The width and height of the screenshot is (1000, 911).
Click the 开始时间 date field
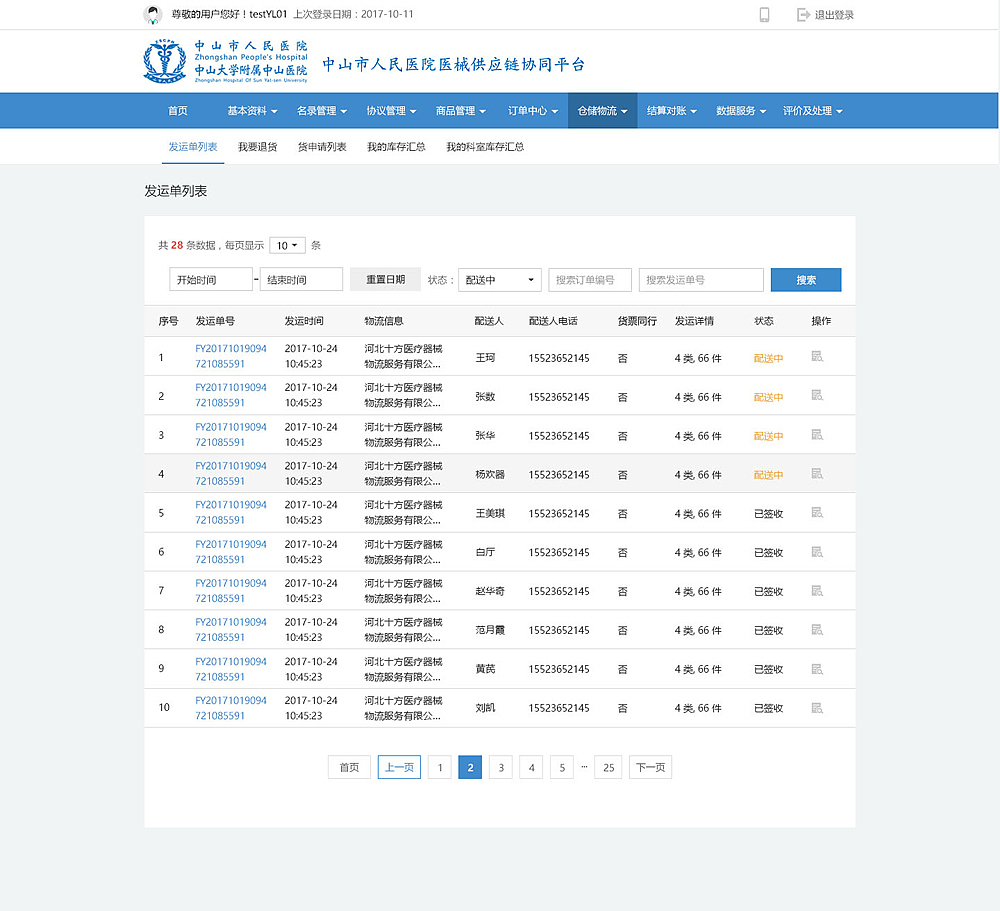tap(211, 279)
